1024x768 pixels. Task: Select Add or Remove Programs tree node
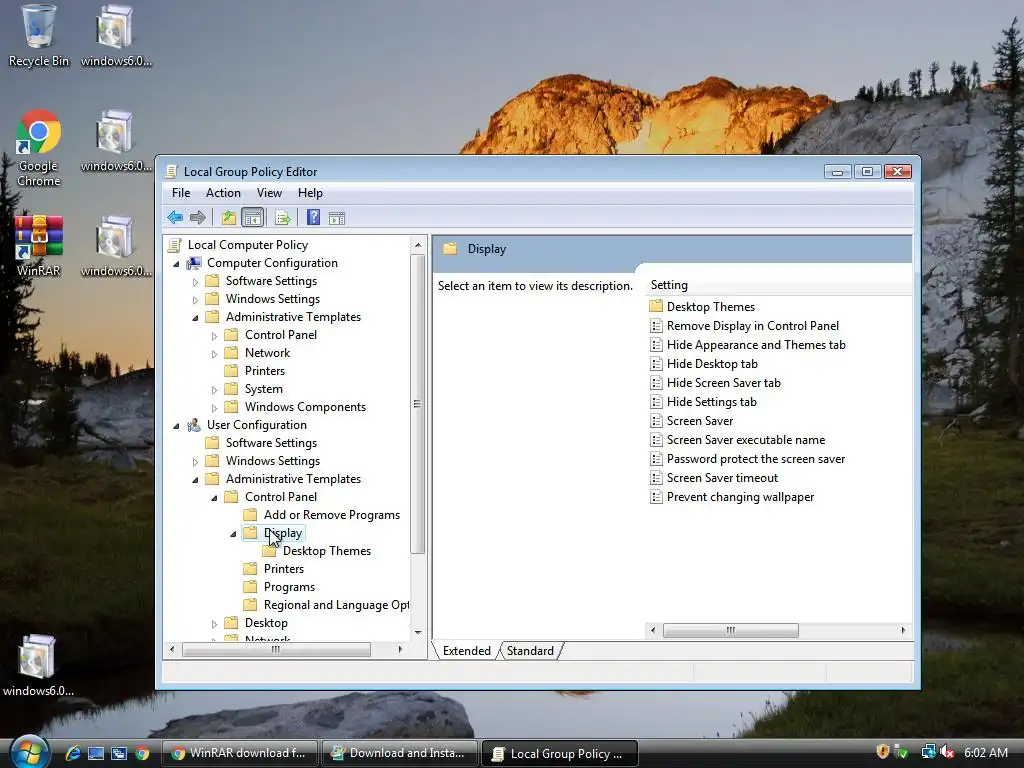pyautogui.click(x=332, y=515)
